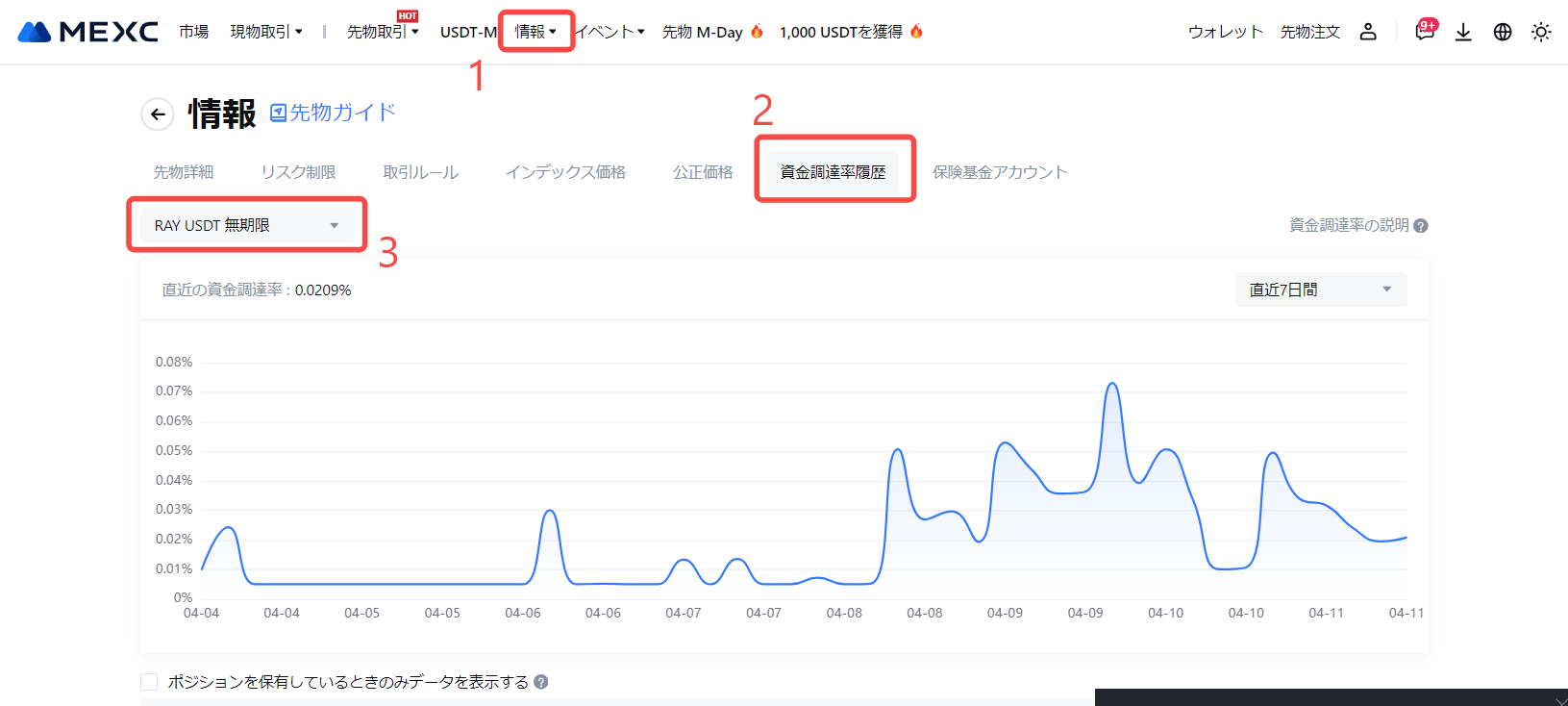Expand the 現物取引 menu
This screenshot has height=706, width=1568.
266,32
